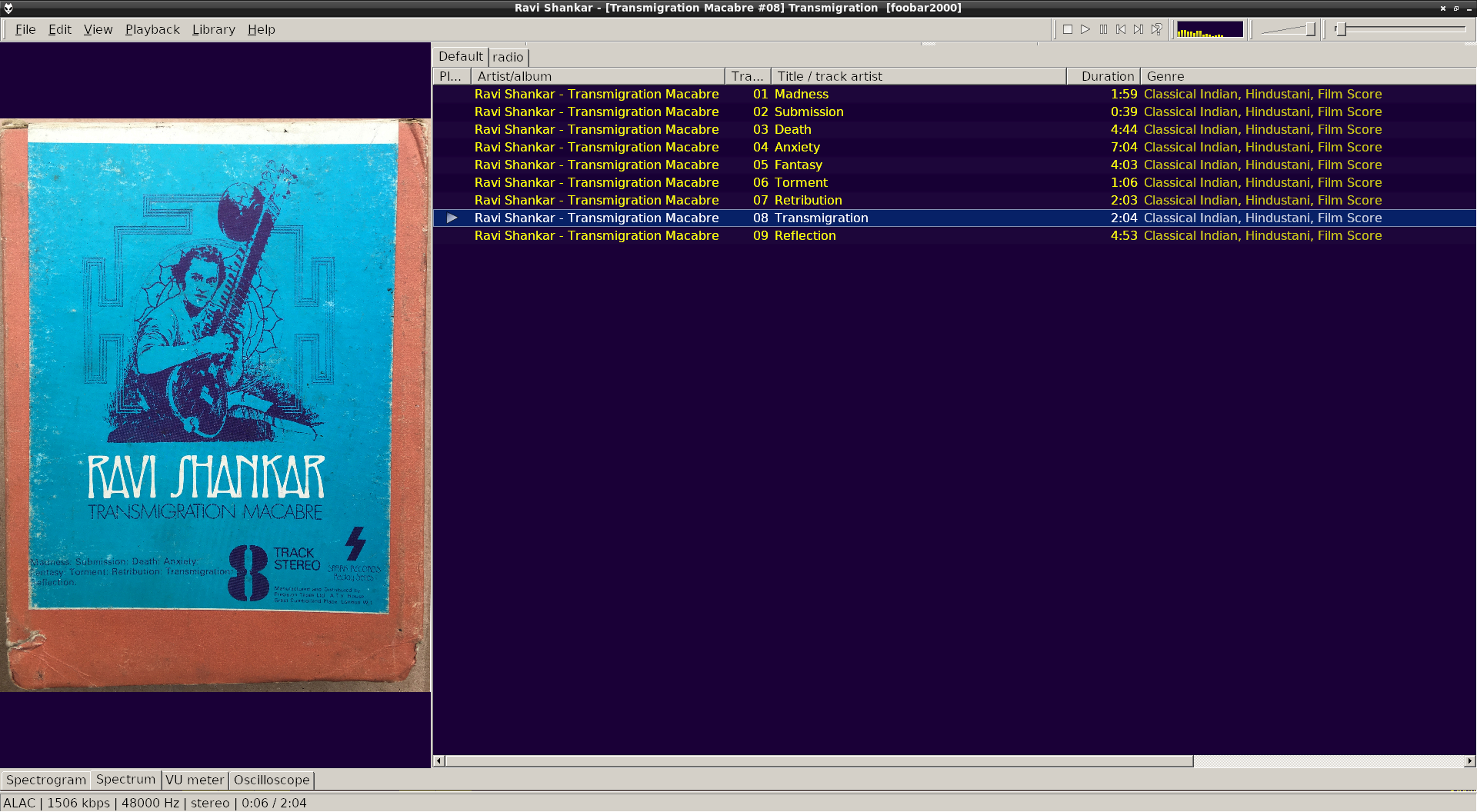Switch to the Default playlist tab
The image size is (1477, 812).
tap(460, 57)
